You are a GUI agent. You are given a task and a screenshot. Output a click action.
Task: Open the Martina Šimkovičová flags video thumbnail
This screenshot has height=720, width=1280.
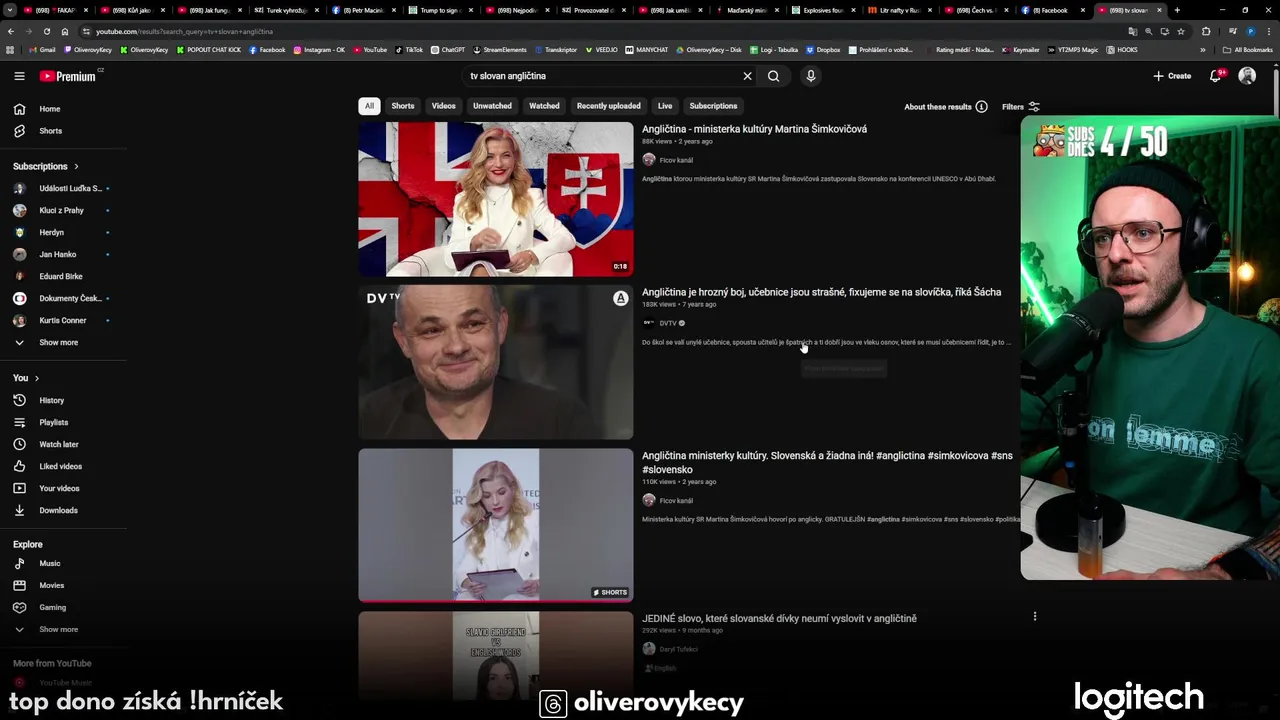coord(496,199)
